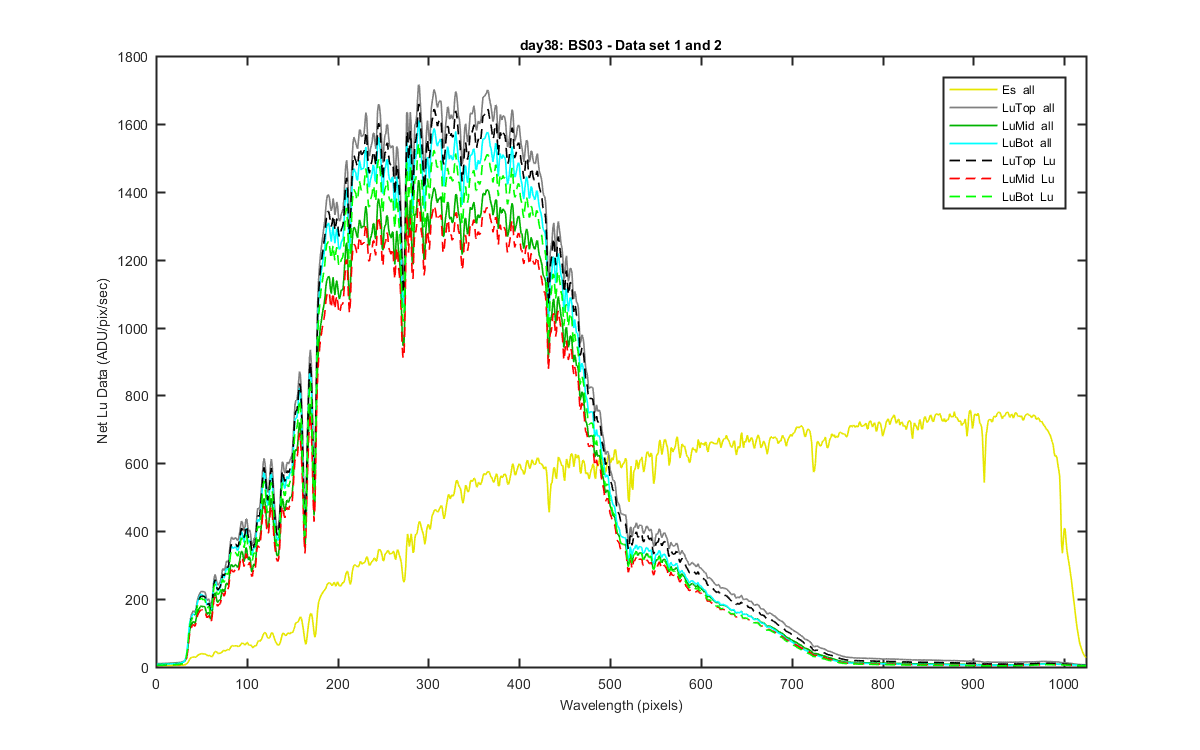Click the y-axis tick label '600'

(x=137, y=464)
